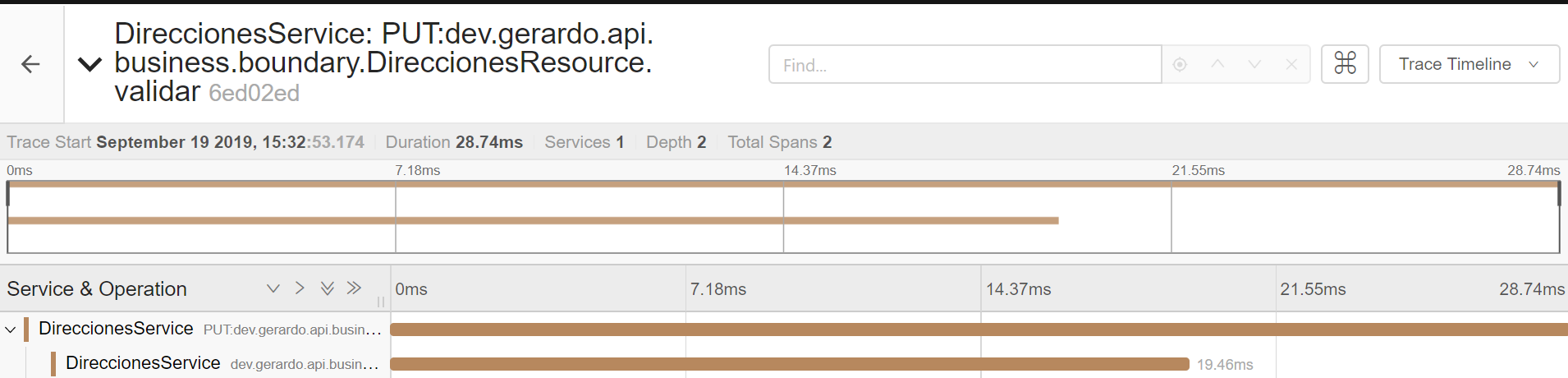The height and width of the screenshot is (378, 1568).
Task: Open keyboard shortcuts command icon
Action: tap(1345, 64)
